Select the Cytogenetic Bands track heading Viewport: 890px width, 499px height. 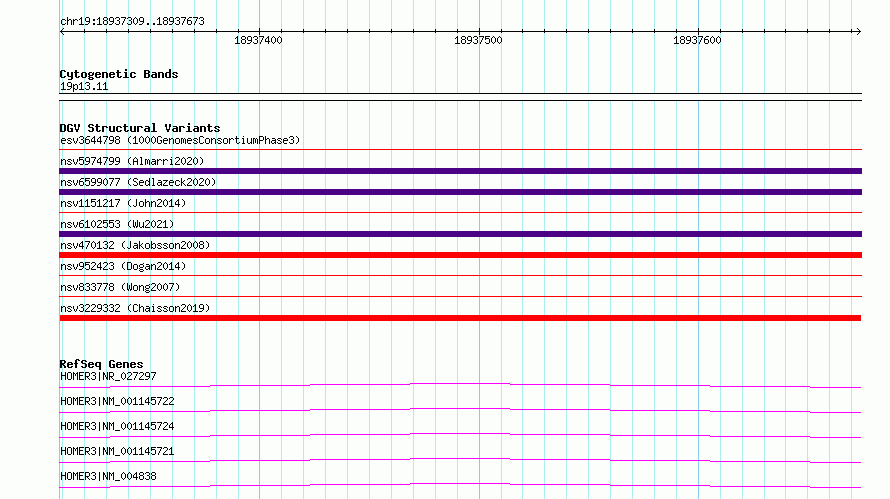pyautogui.click(x=119, y=74)
